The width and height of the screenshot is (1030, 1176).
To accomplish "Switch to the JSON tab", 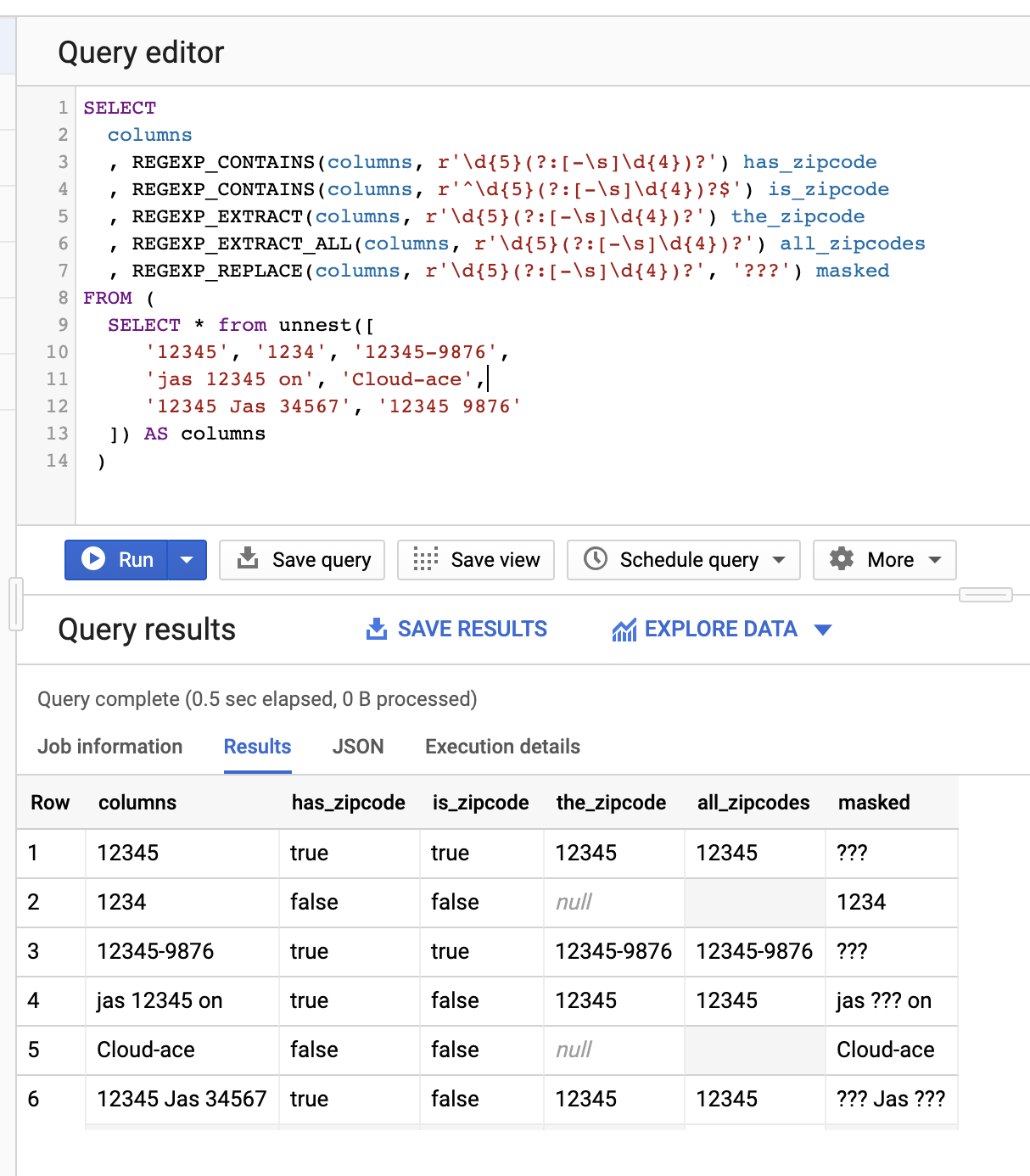I will point(357,747).
